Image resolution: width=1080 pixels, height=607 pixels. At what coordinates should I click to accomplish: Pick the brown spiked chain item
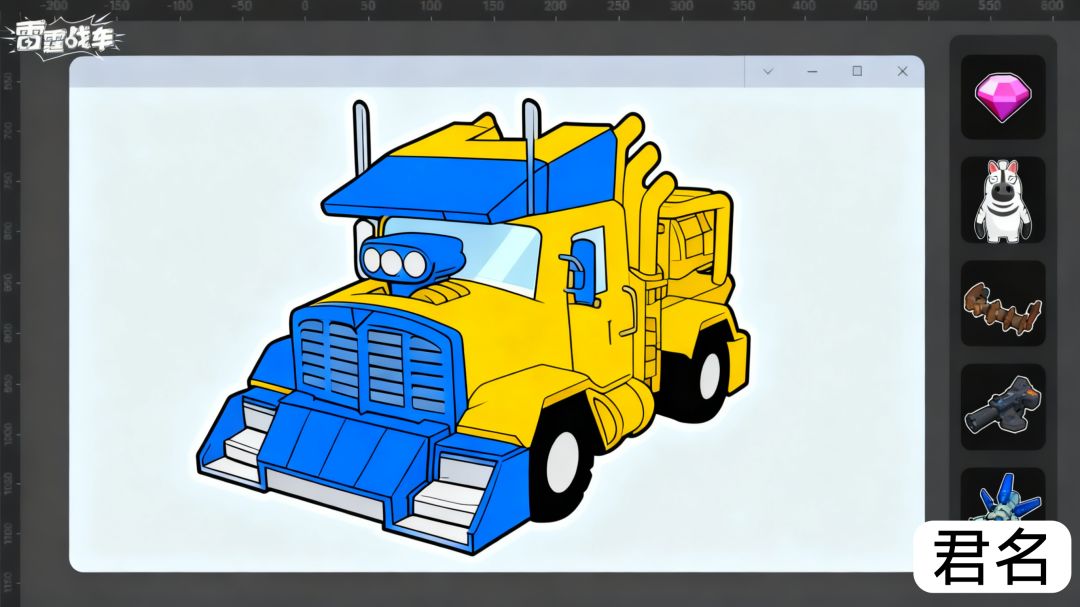[x=1003, y=304]
